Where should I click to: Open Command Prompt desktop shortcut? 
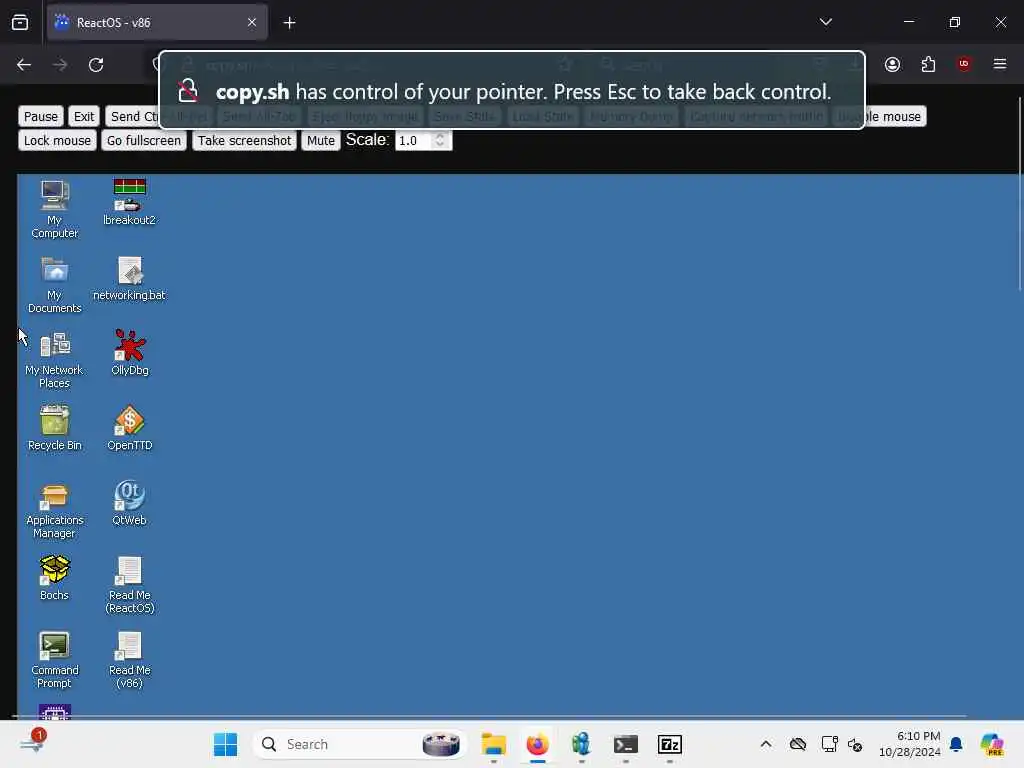[54, 660]
